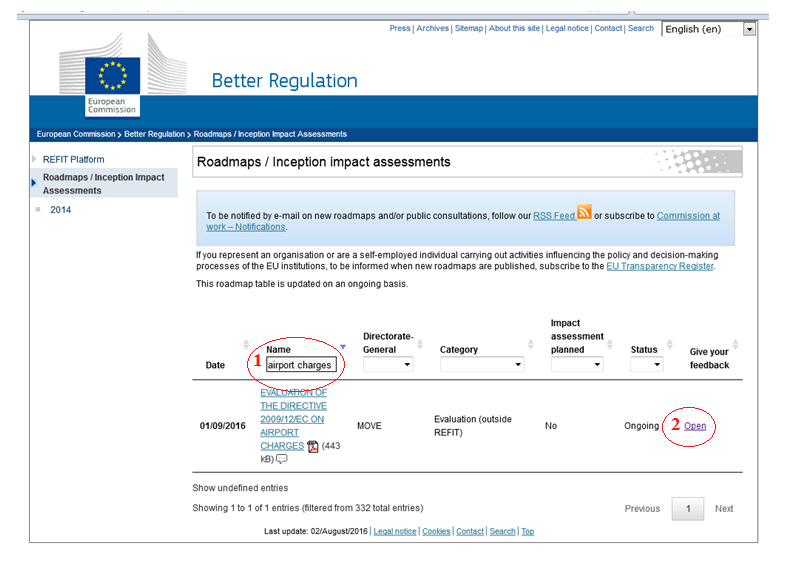Open Evaluation of Directive 2009/12/EC document link

click(x=293, y=419)
